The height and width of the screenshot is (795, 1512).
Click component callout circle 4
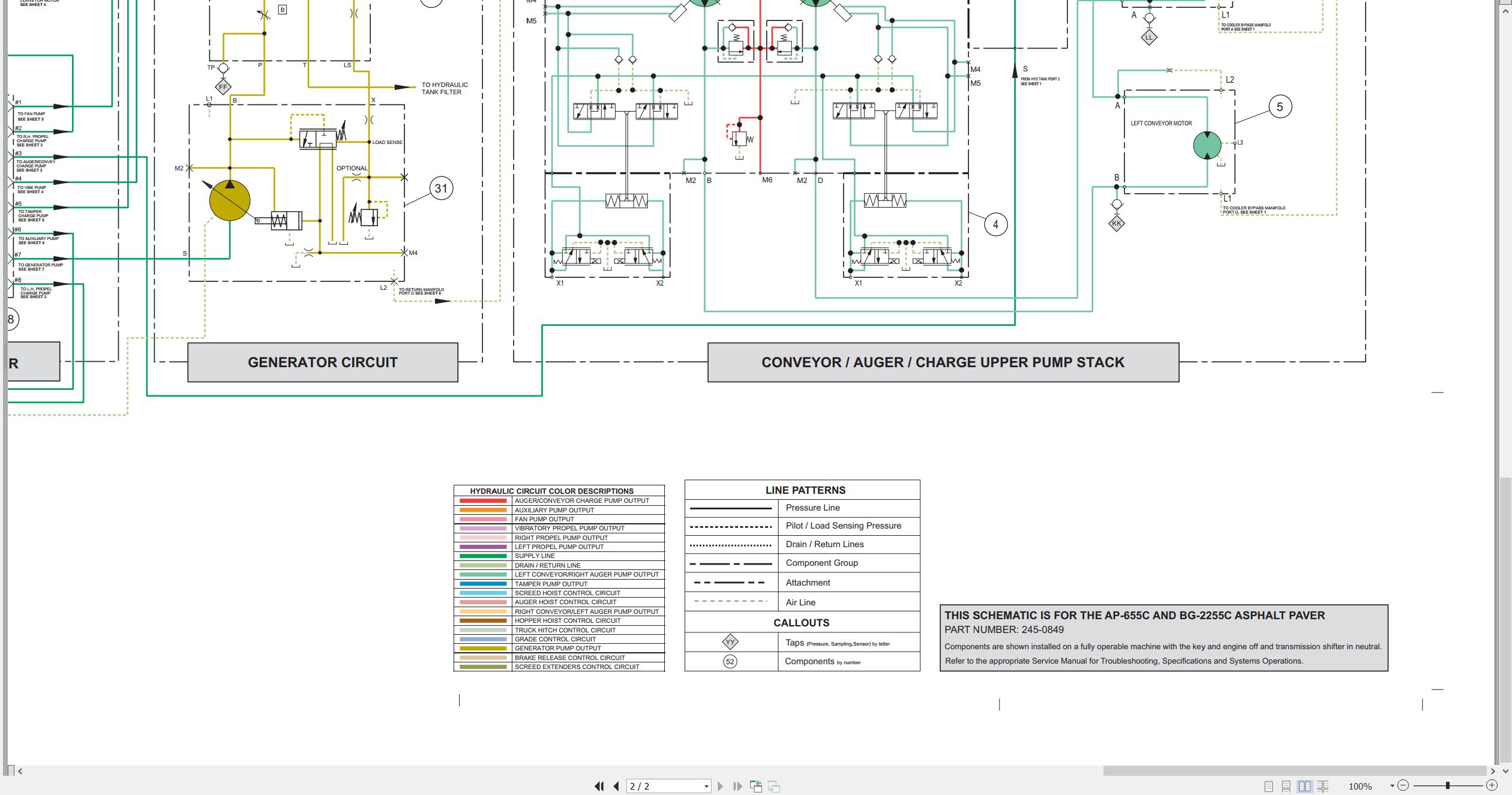(x=996, y=224)
